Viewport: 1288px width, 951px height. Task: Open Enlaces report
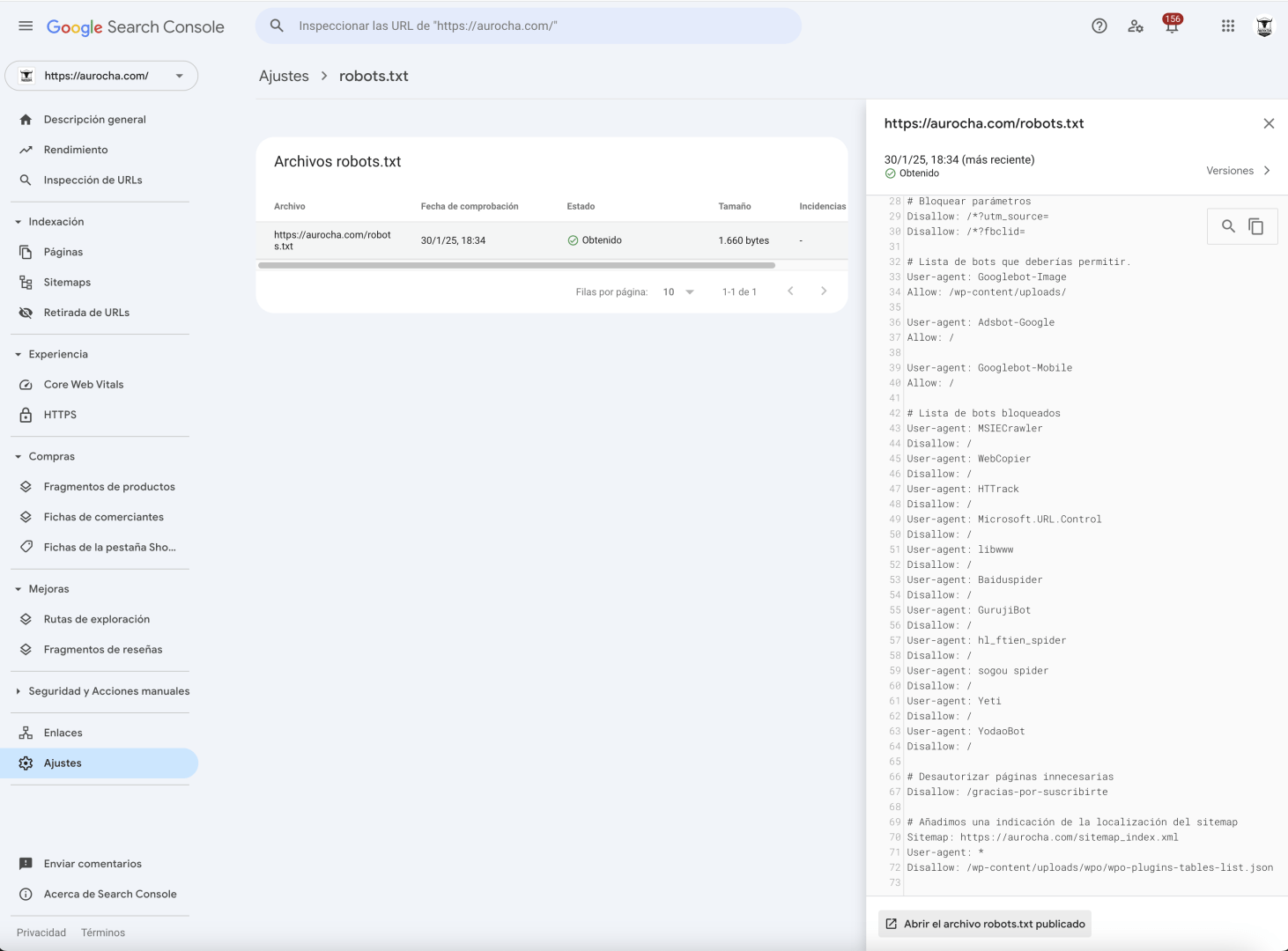pos(63,733)
